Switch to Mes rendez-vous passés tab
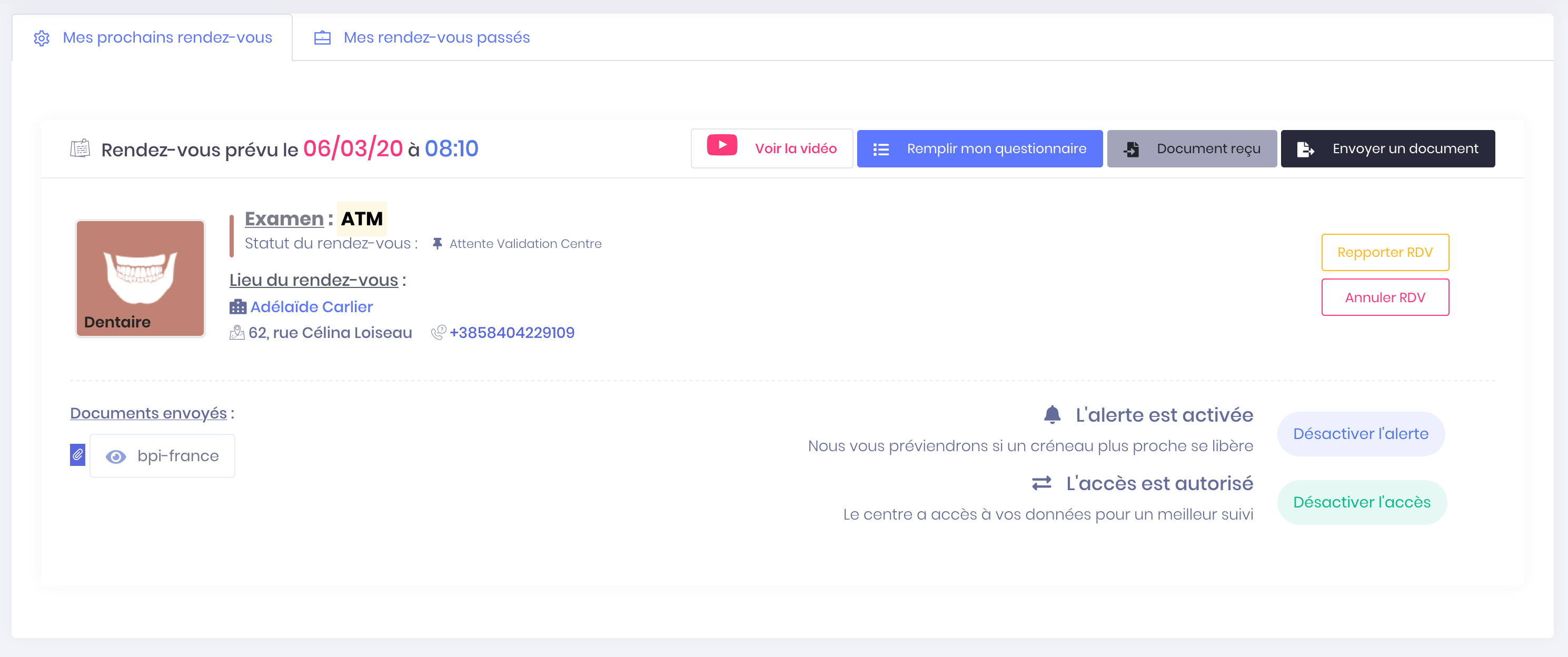This screenshot has height=657, width=1568. point(436,38)
